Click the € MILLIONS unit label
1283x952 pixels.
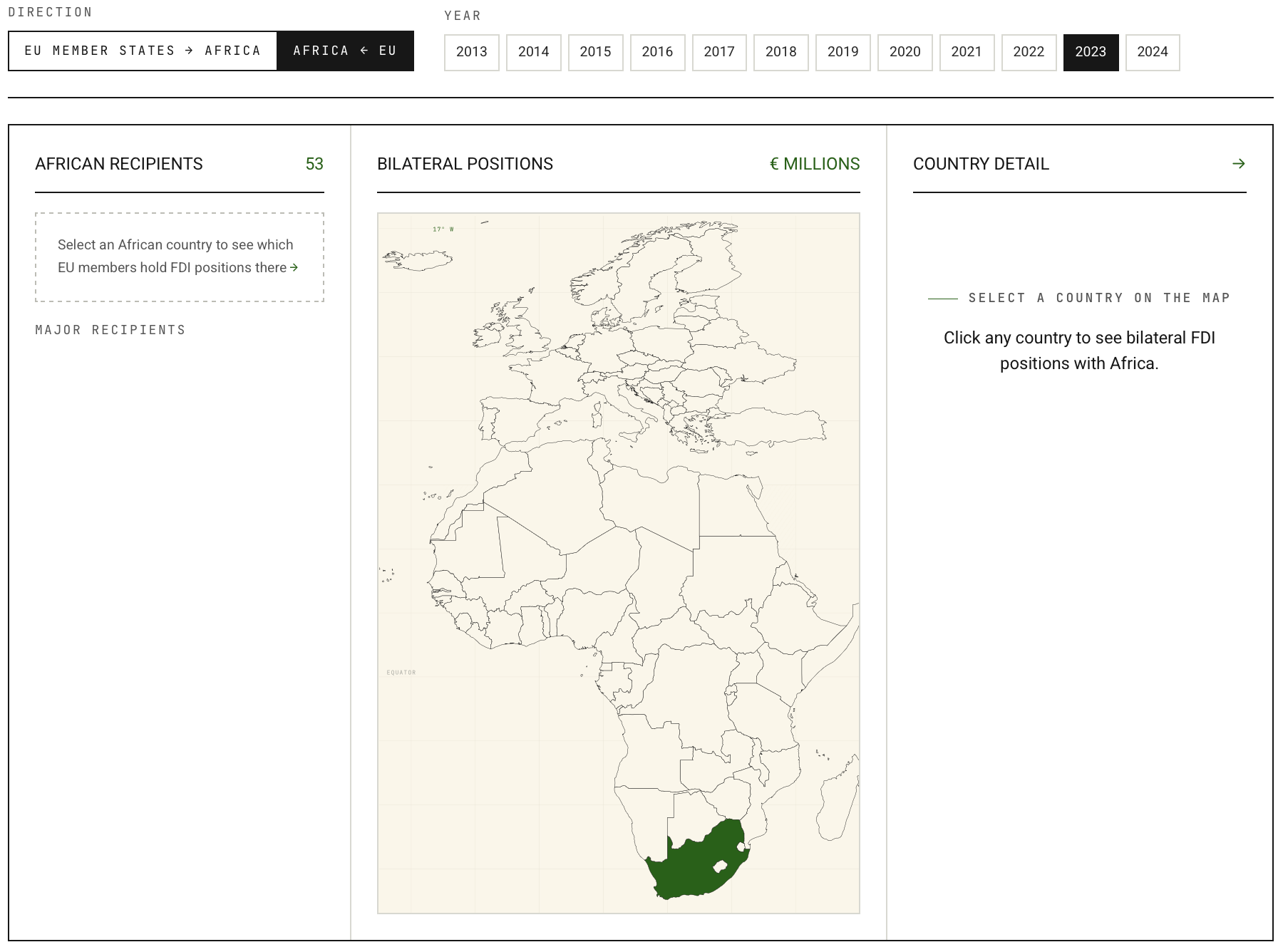click(815, 164)
